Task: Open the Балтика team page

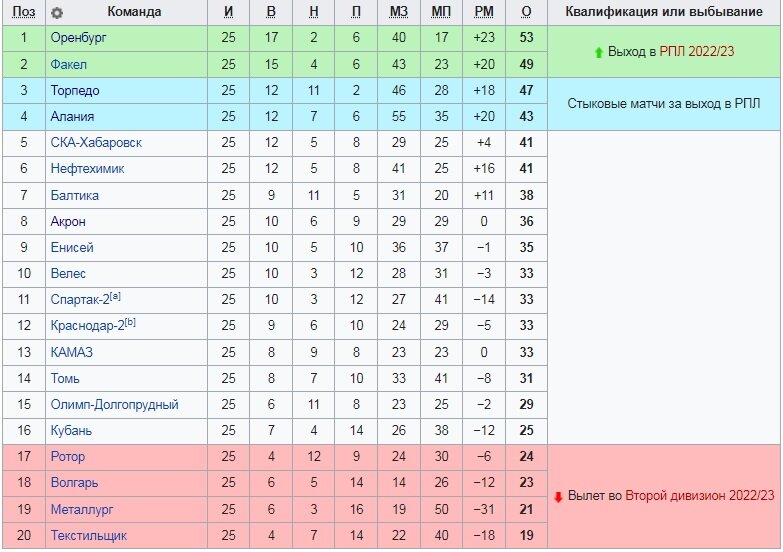Action: click(x=74, y=195)
